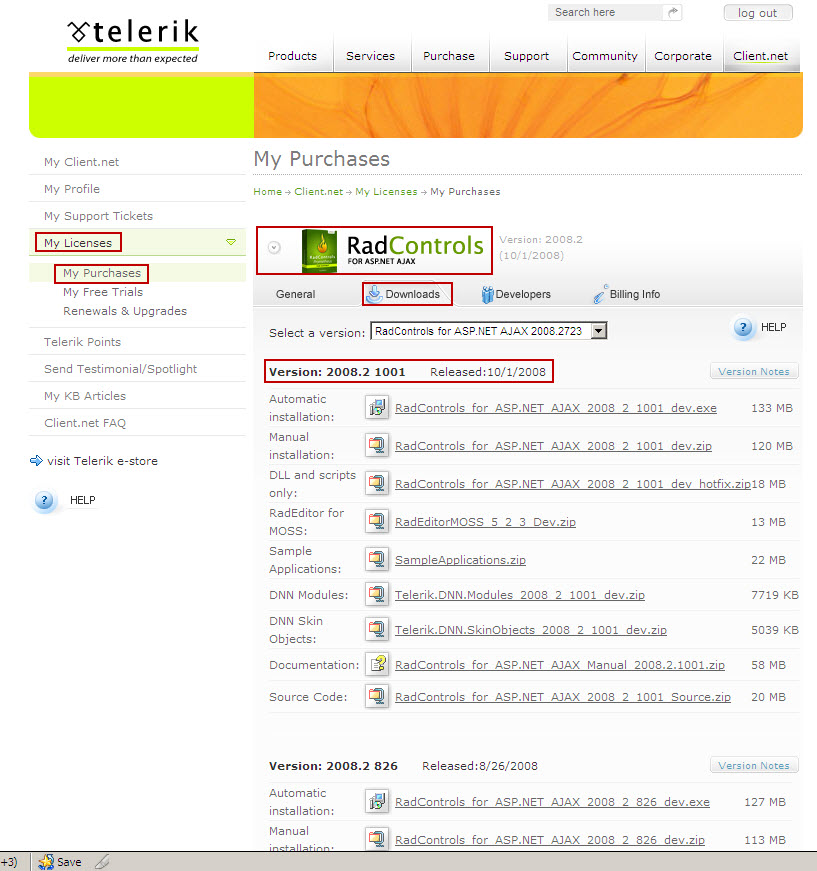This screenshot has width=817, height=871.
Task: Click the visit Telerik e-store link
Action: (x=102, y=461)
